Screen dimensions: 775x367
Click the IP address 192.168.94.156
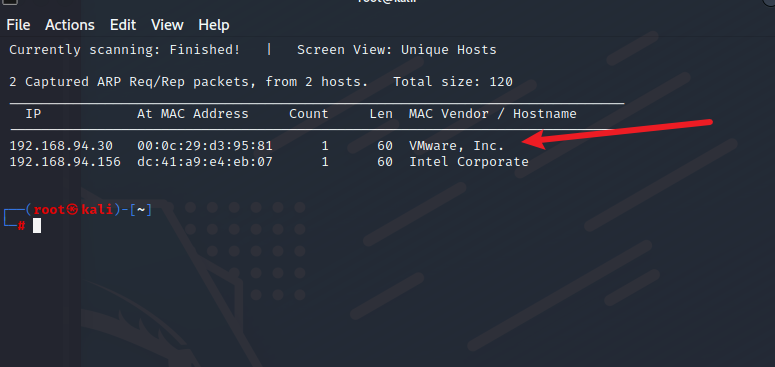point(65,162)
